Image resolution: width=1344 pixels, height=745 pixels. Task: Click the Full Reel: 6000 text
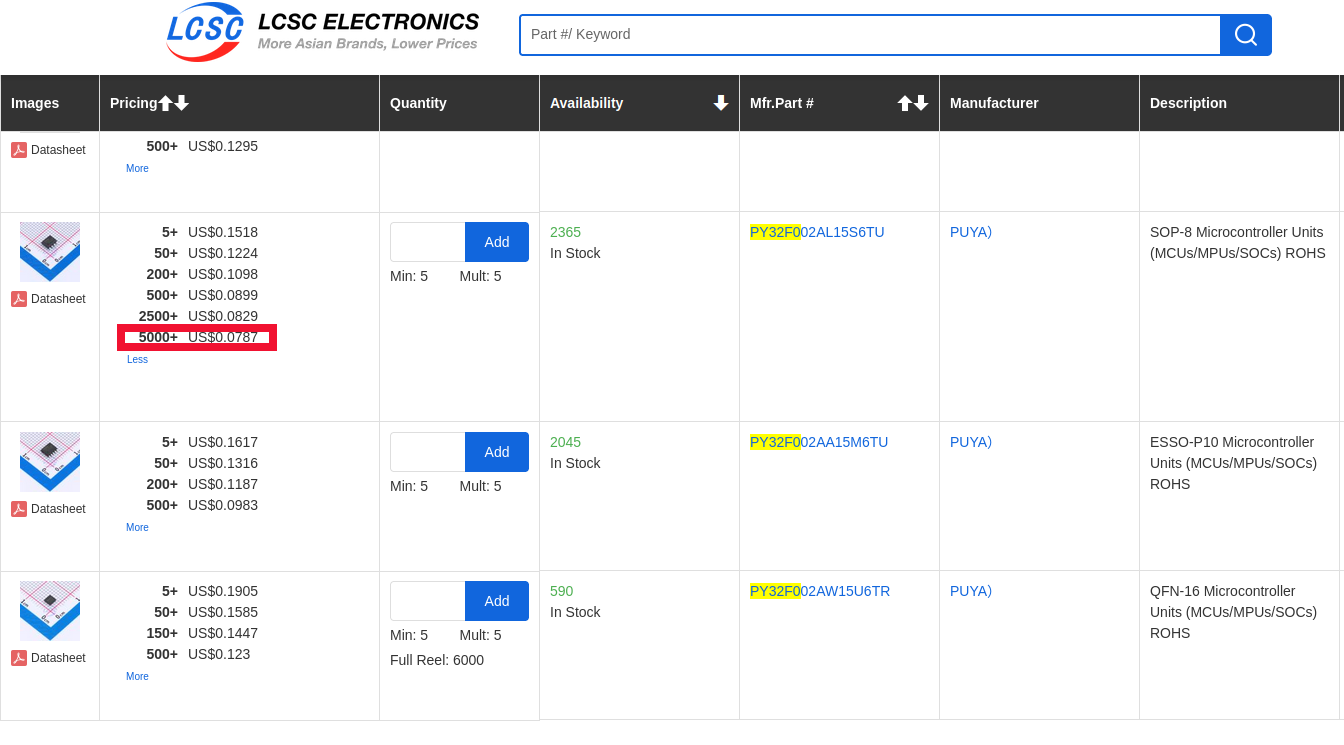point(437,660)
